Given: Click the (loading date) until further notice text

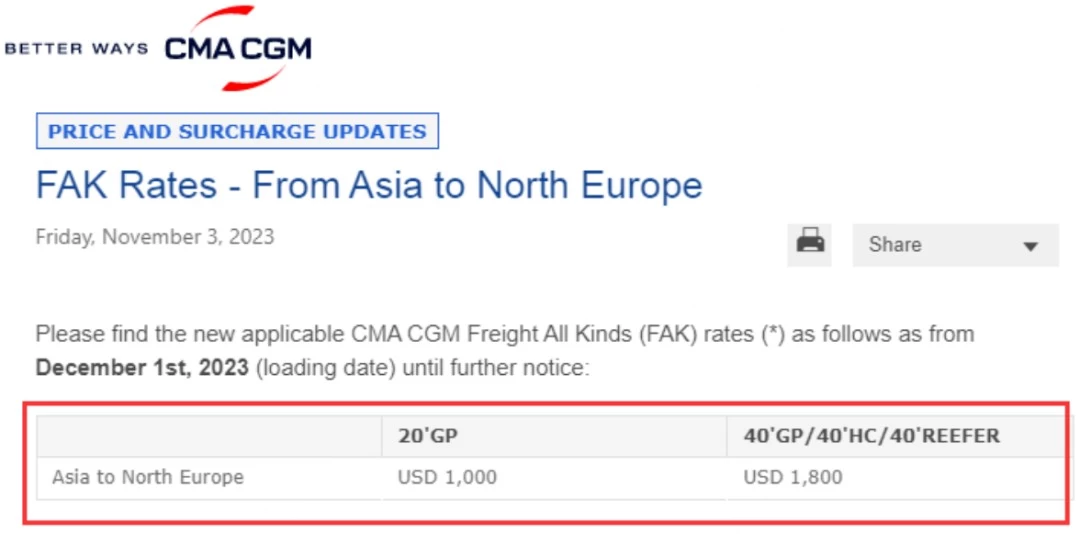Looking at the screenshot, I should click(422, 367).
